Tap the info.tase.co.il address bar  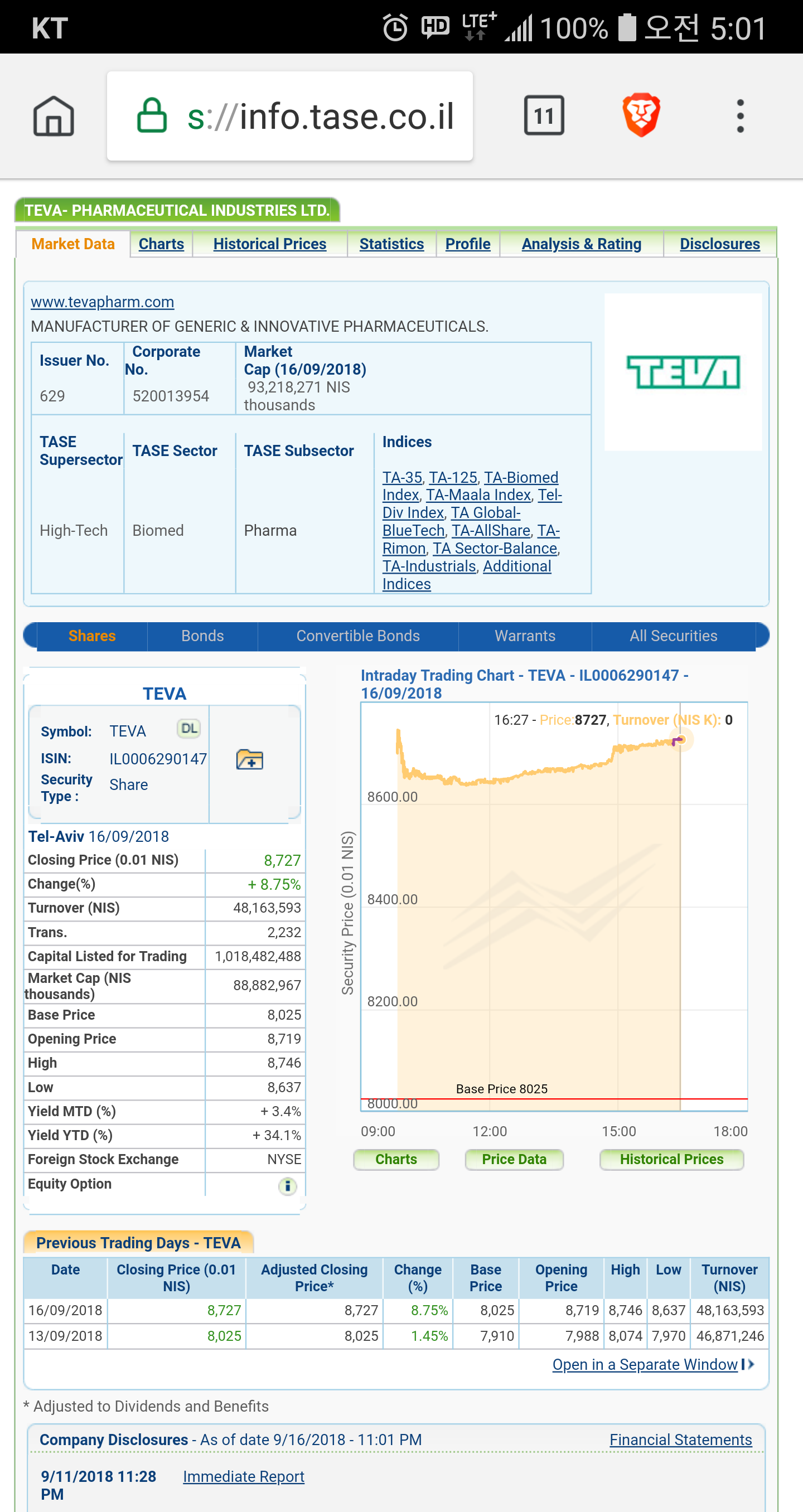click(x=290, y=115)
